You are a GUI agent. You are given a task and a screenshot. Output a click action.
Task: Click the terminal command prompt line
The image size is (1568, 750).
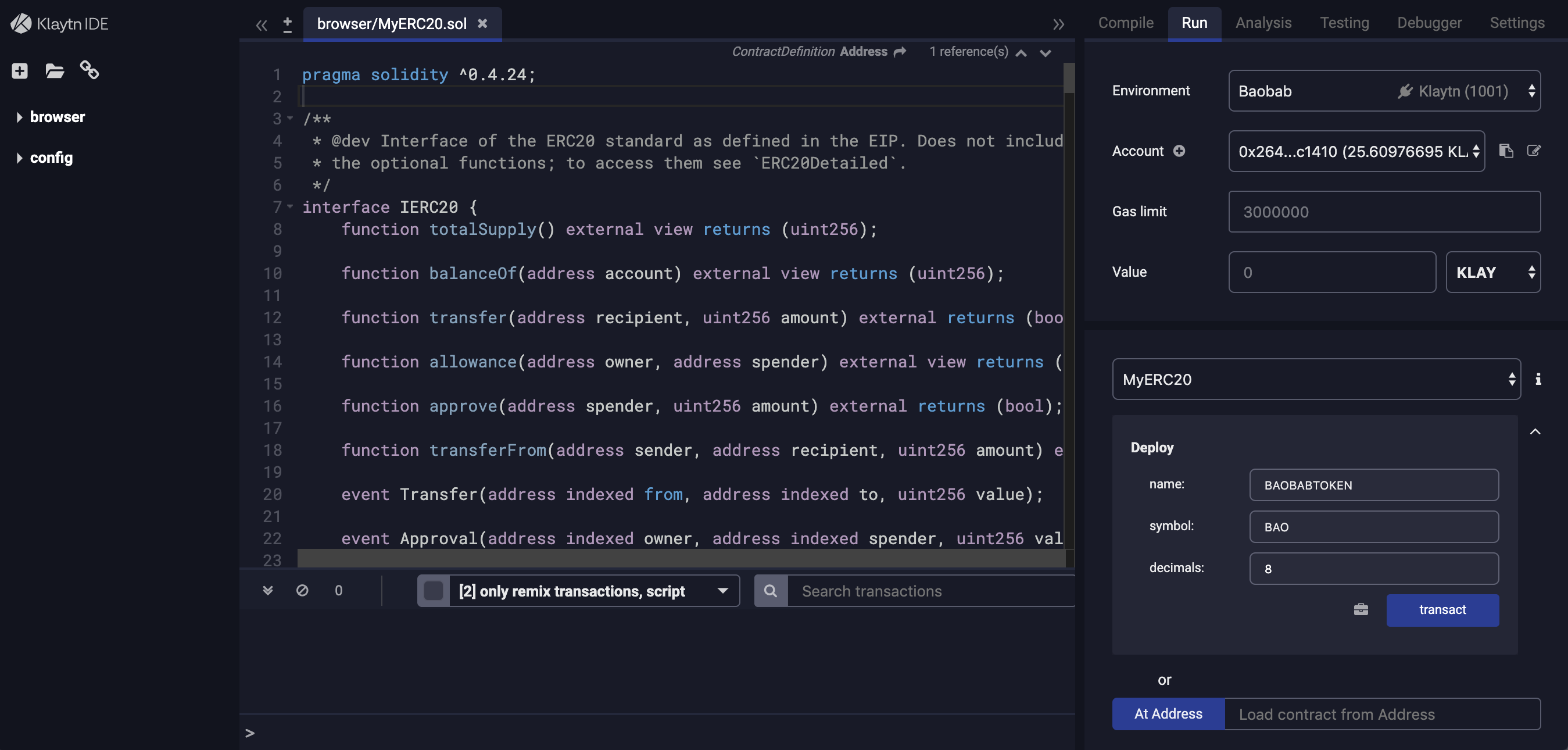(657, 733)
